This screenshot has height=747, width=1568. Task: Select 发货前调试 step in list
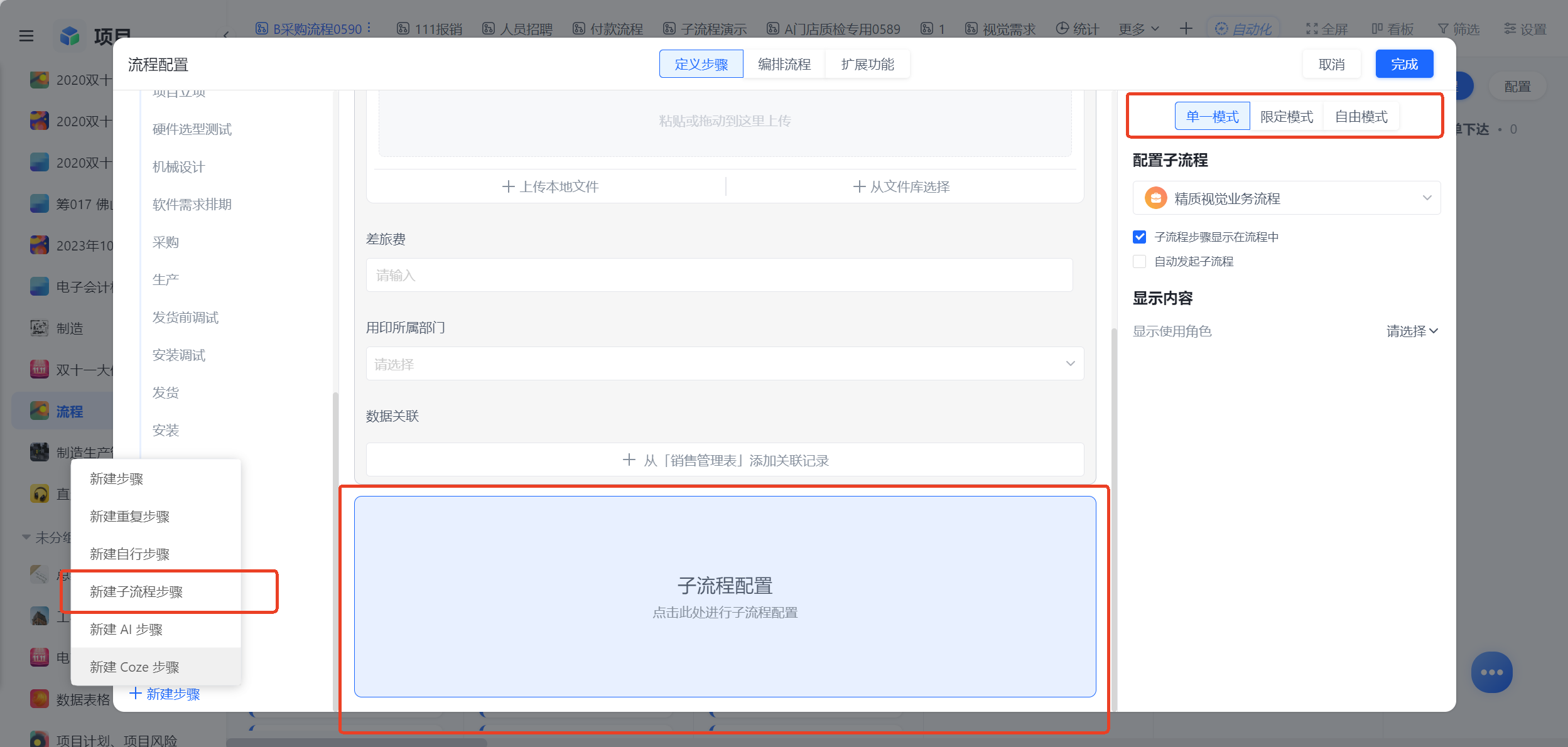coord(185,318)
